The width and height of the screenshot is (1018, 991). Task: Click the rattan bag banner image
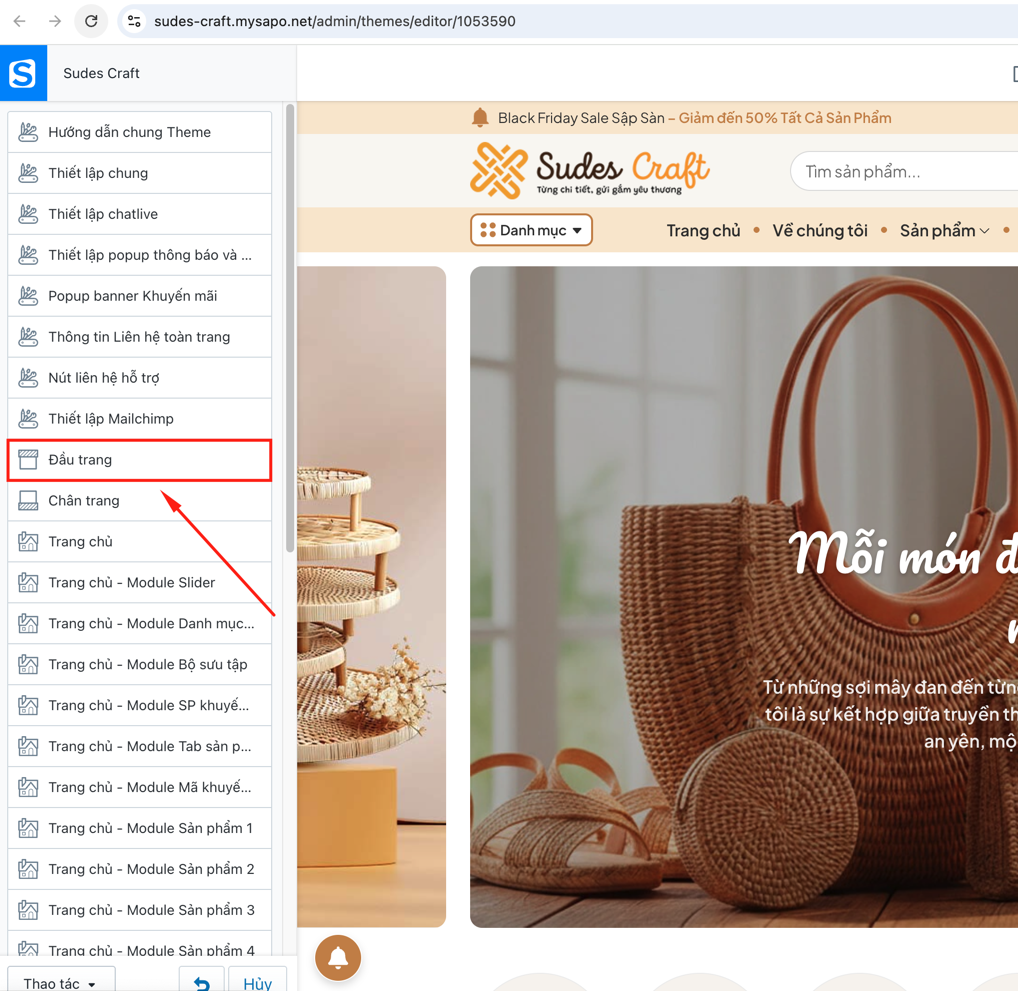744,596
